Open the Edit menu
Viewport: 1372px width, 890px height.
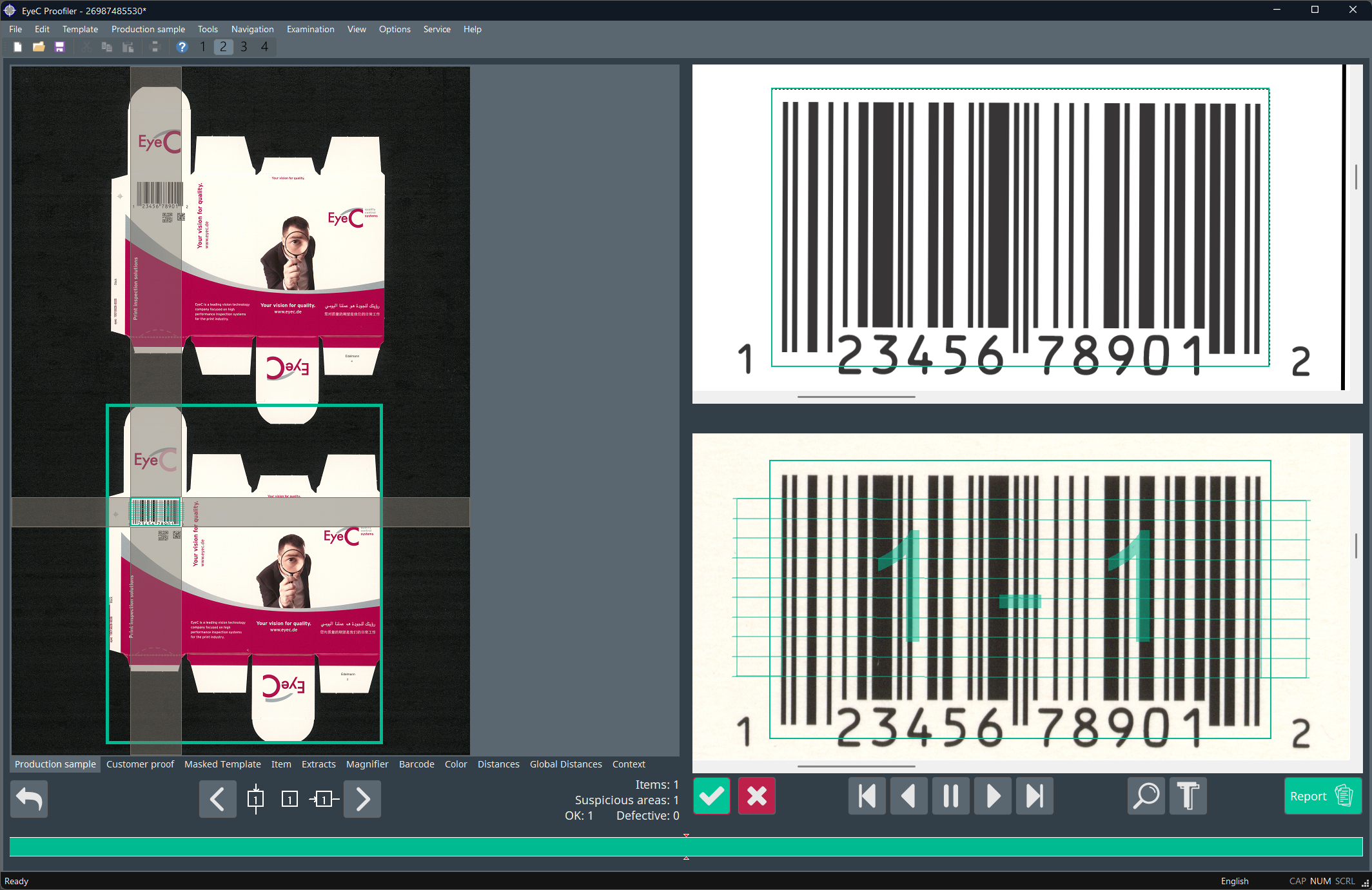[42, 29]
